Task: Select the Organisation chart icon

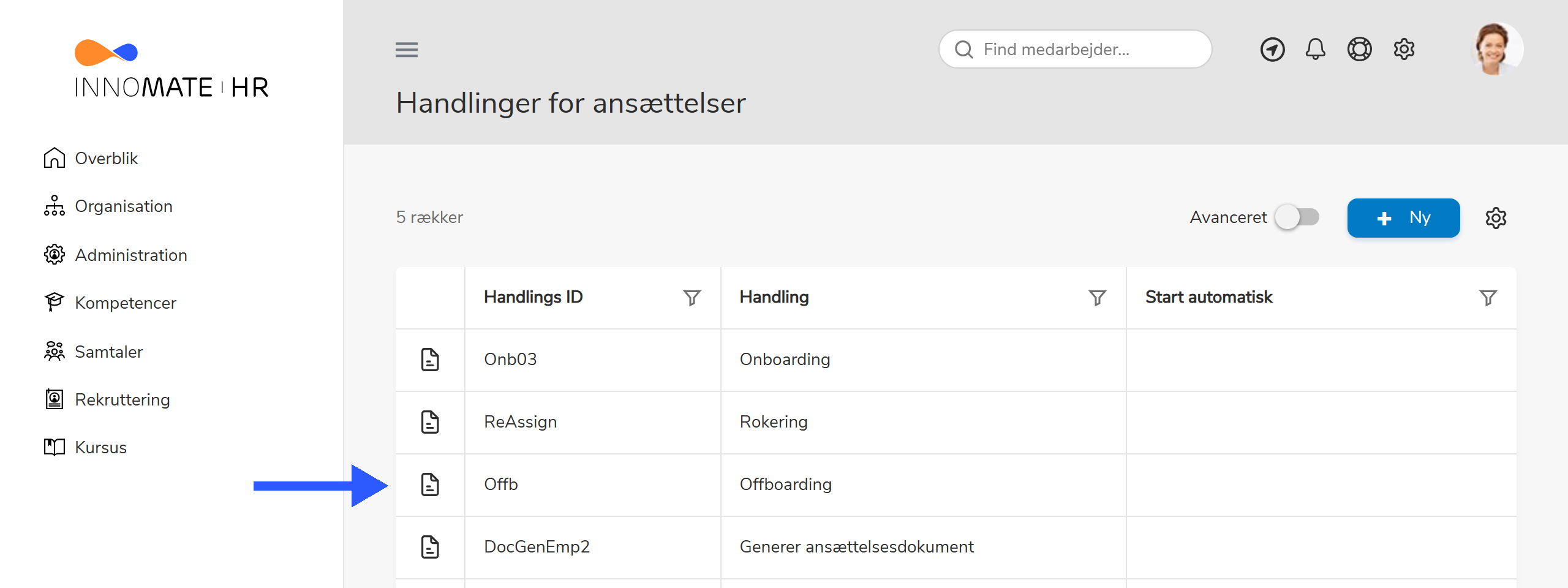Action: 55,206
